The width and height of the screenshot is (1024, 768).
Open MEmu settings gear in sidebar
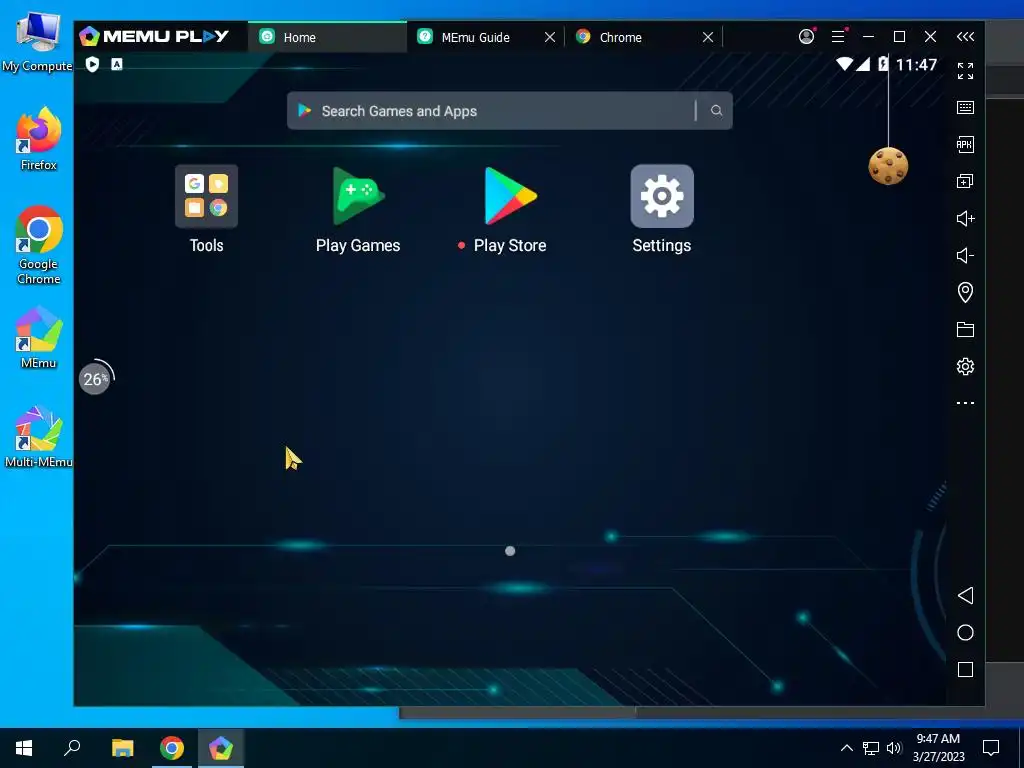pyautogui.click(x=965, y=366)
